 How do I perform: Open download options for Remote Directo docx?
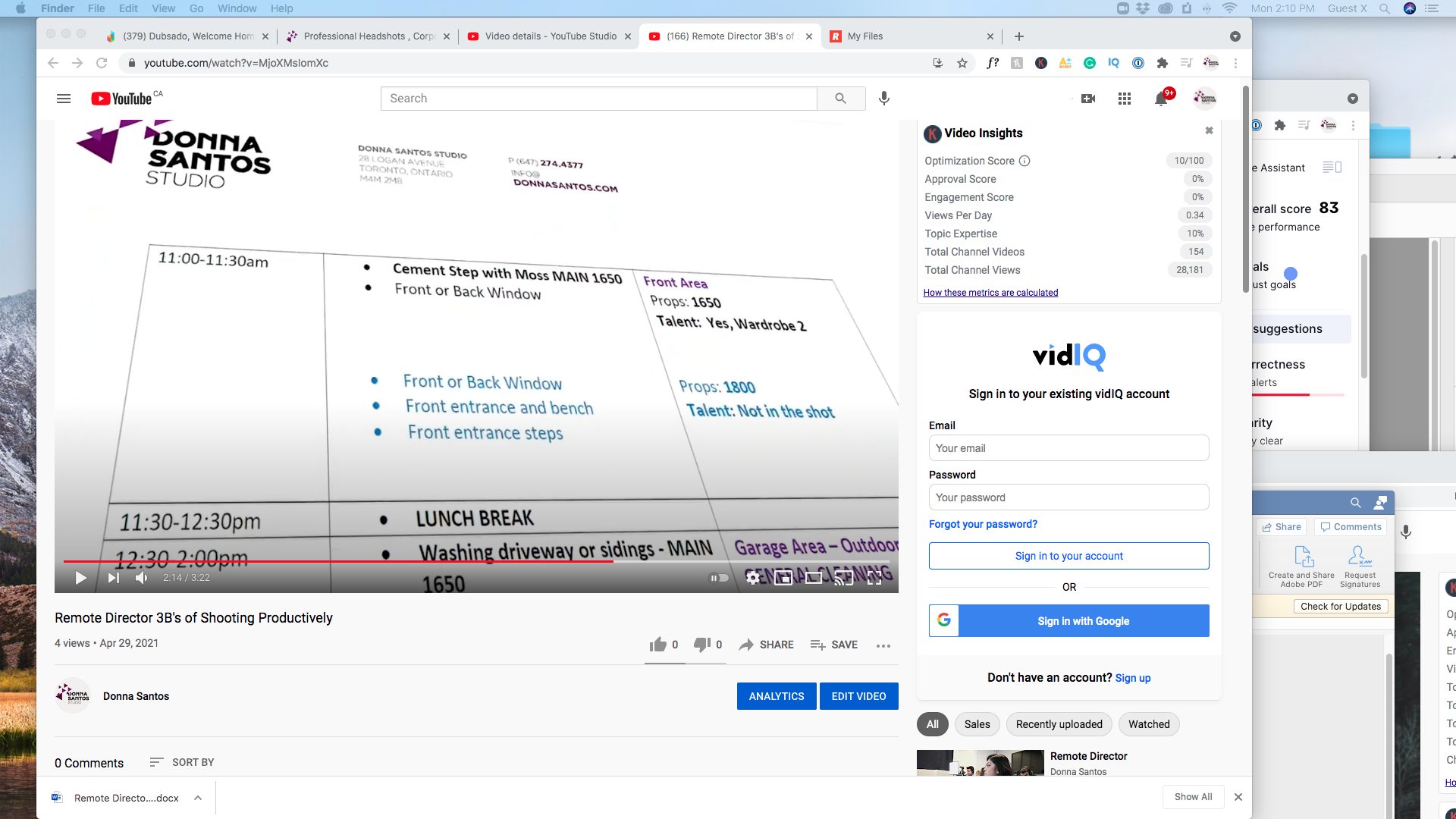[198, 798]
